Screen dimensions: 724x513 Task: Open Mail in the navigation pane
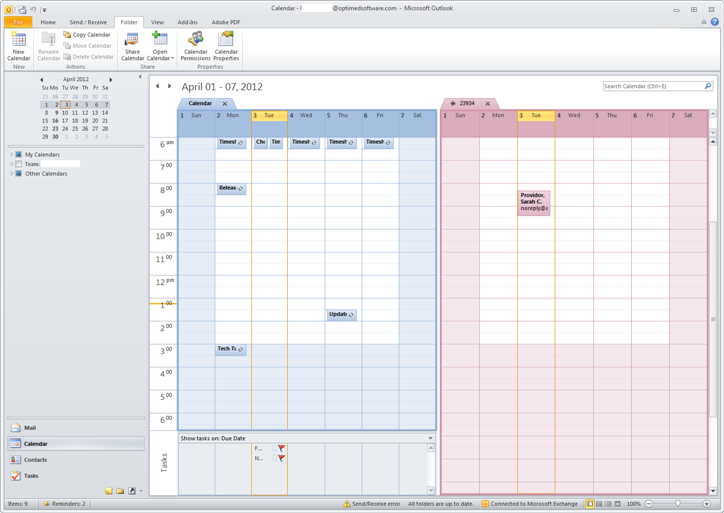(30, 428)
